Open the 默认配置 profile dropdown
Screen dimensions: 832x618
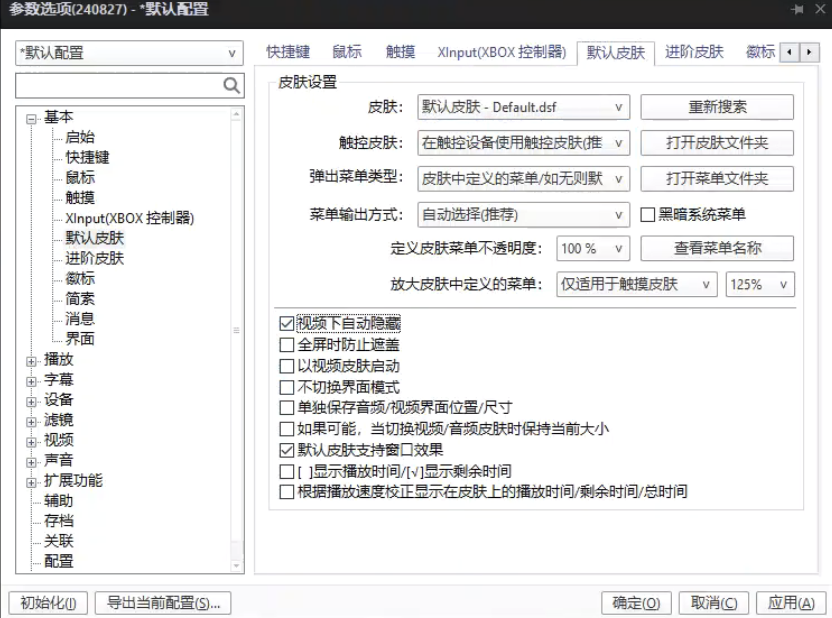[x=129, y=53]
